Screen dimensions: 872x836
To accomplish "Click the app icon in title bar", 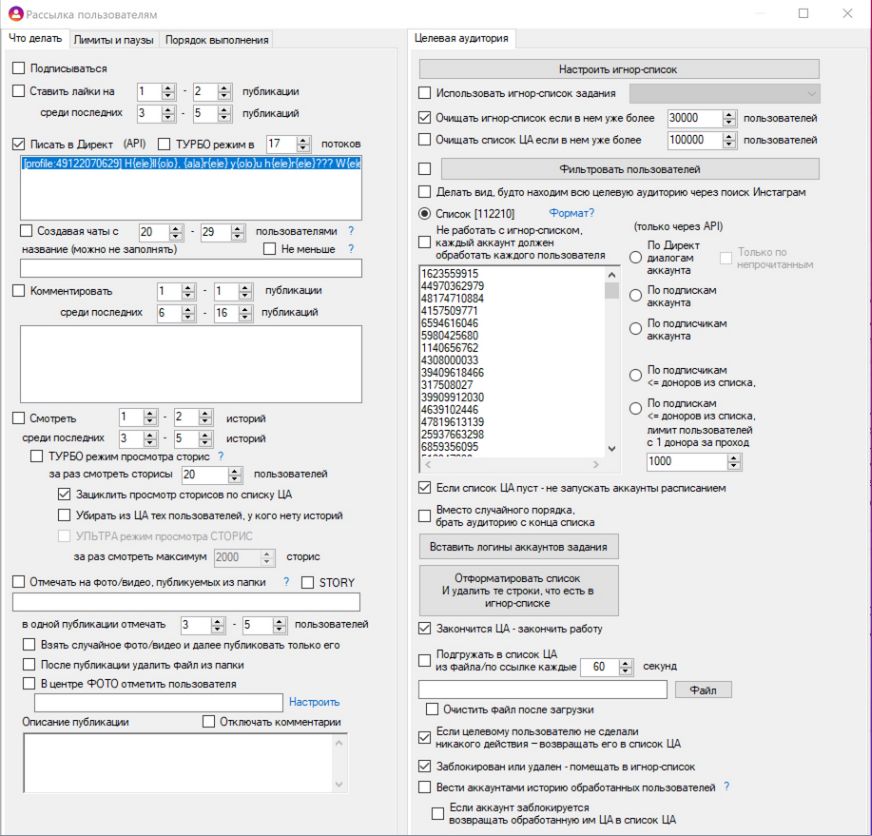I will click(x=14, y=14).
